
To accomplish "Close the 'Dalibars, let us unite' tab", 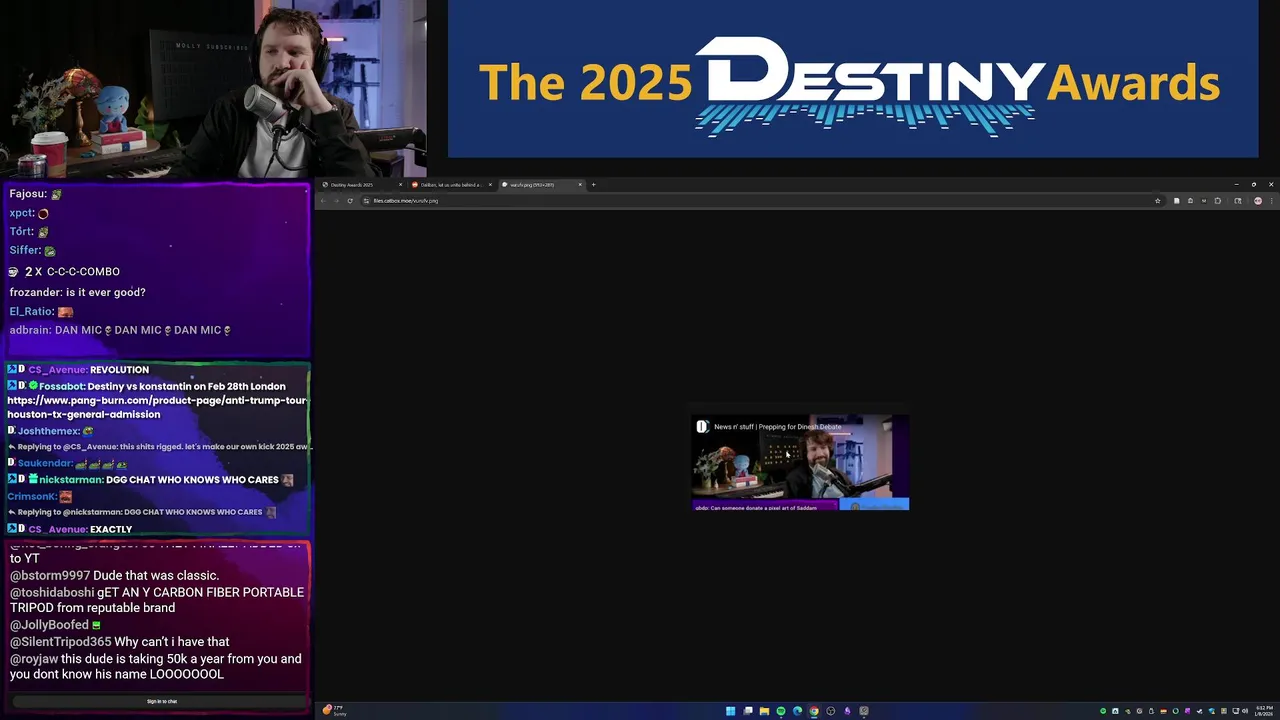I will (x=490, y=185).
